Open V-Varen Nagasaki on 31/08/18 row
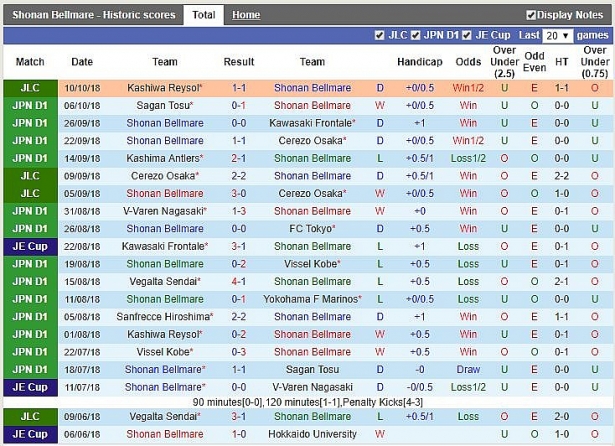 click(165, 211)
